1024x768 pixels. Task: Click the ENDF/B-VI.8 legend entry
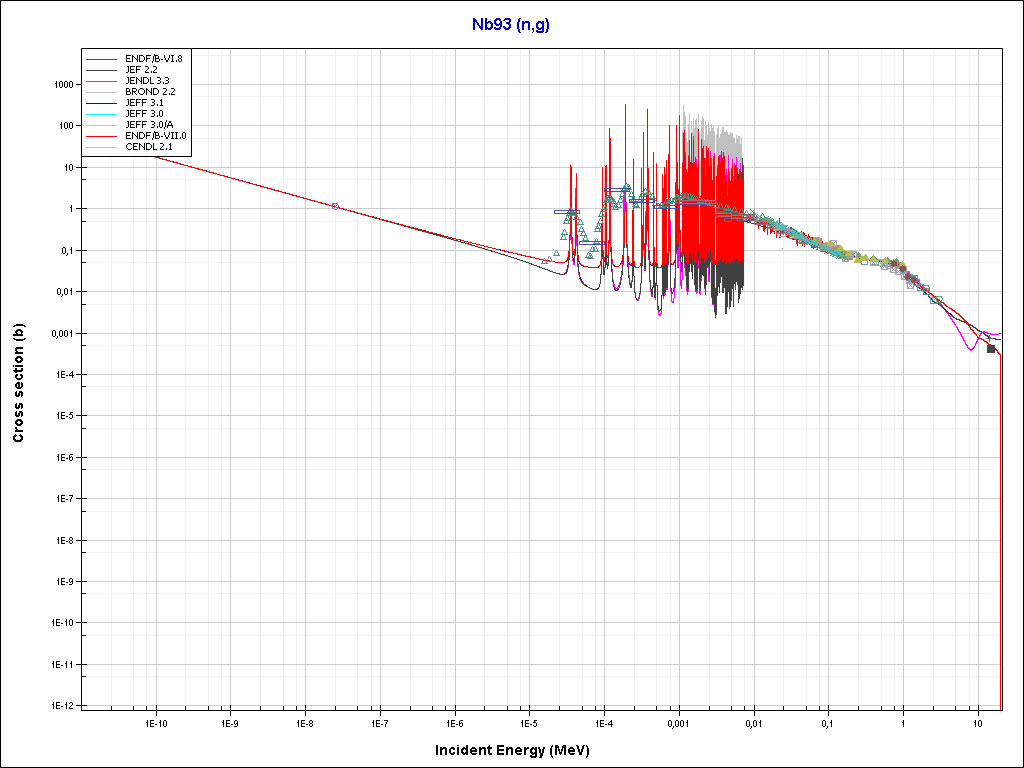(153, 58)
